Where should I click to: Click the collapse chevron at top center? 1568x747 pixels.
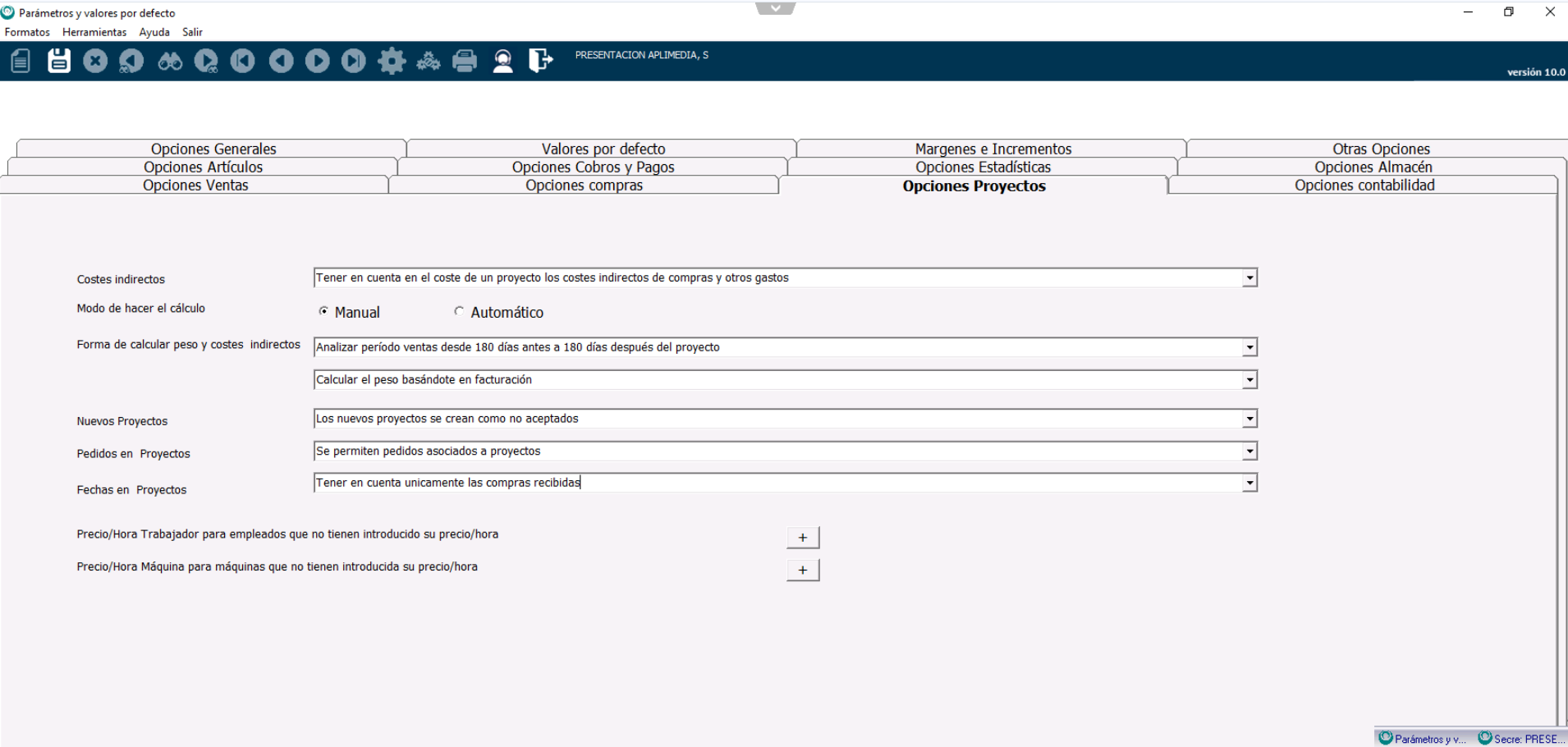pyautogui.click(x=775, y=9)
